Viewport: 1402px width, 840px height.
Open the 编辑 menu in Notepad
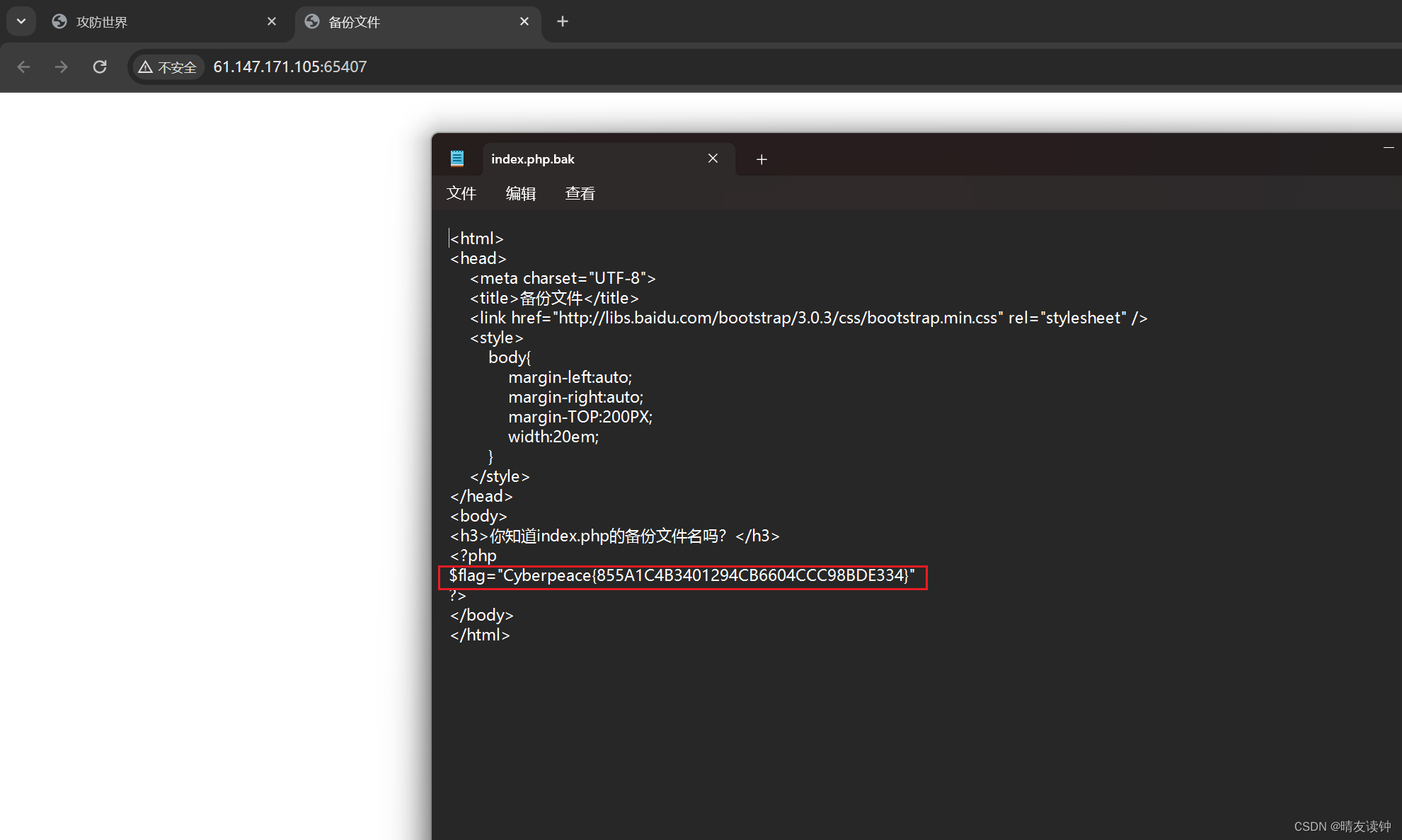(520, 193)
